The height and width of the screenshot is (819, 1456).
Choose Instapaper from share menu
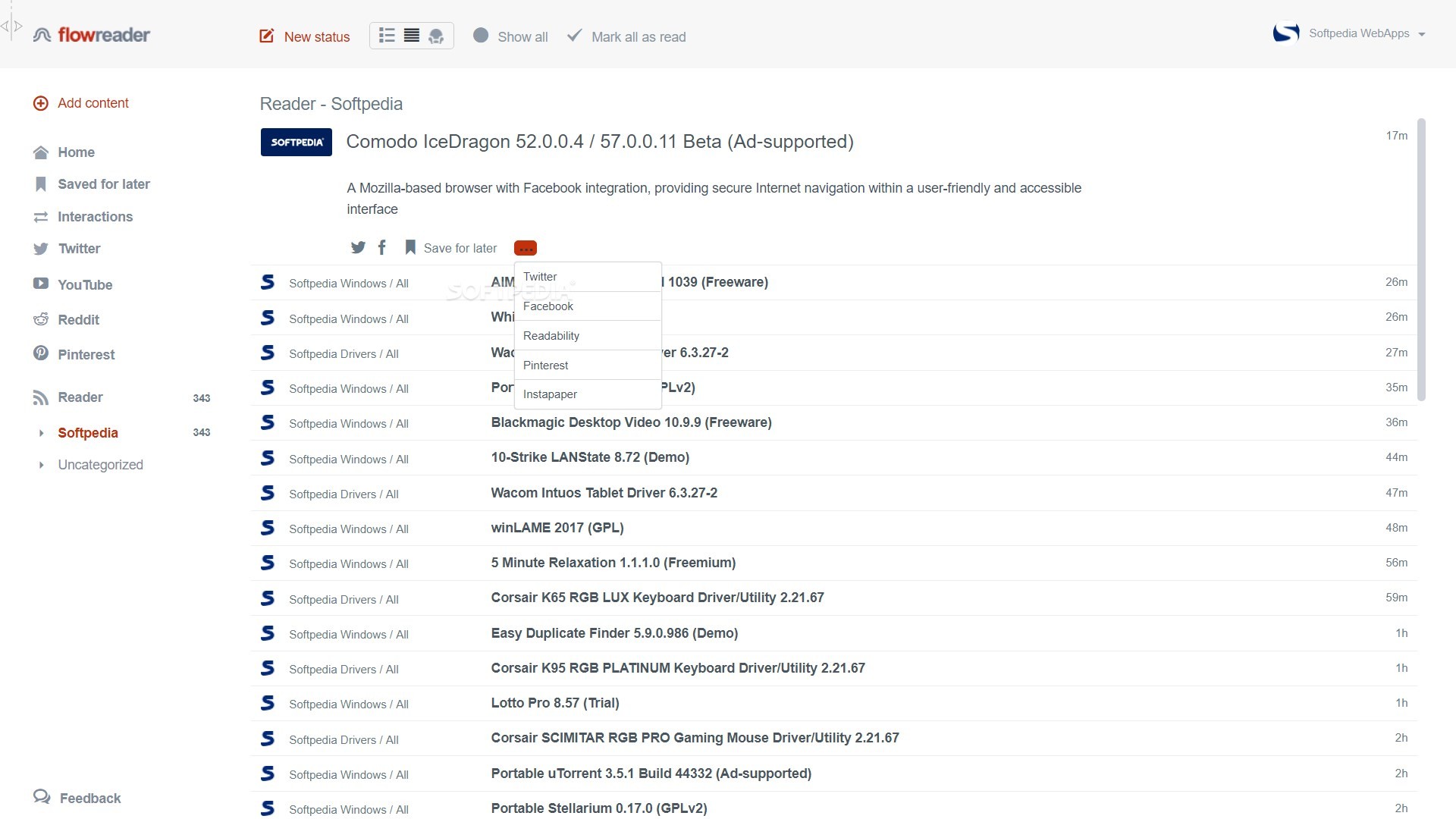[588, 394]
